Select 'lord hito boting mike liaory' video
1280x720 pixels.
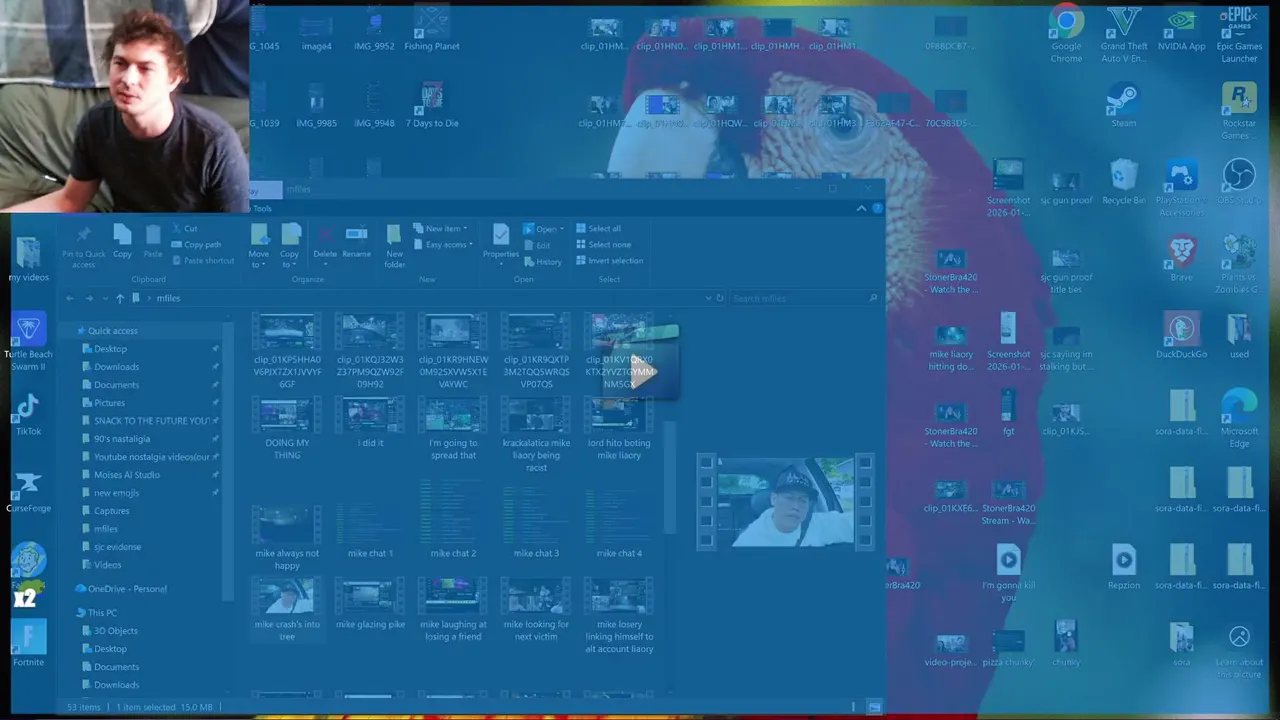tap(619, 428)
